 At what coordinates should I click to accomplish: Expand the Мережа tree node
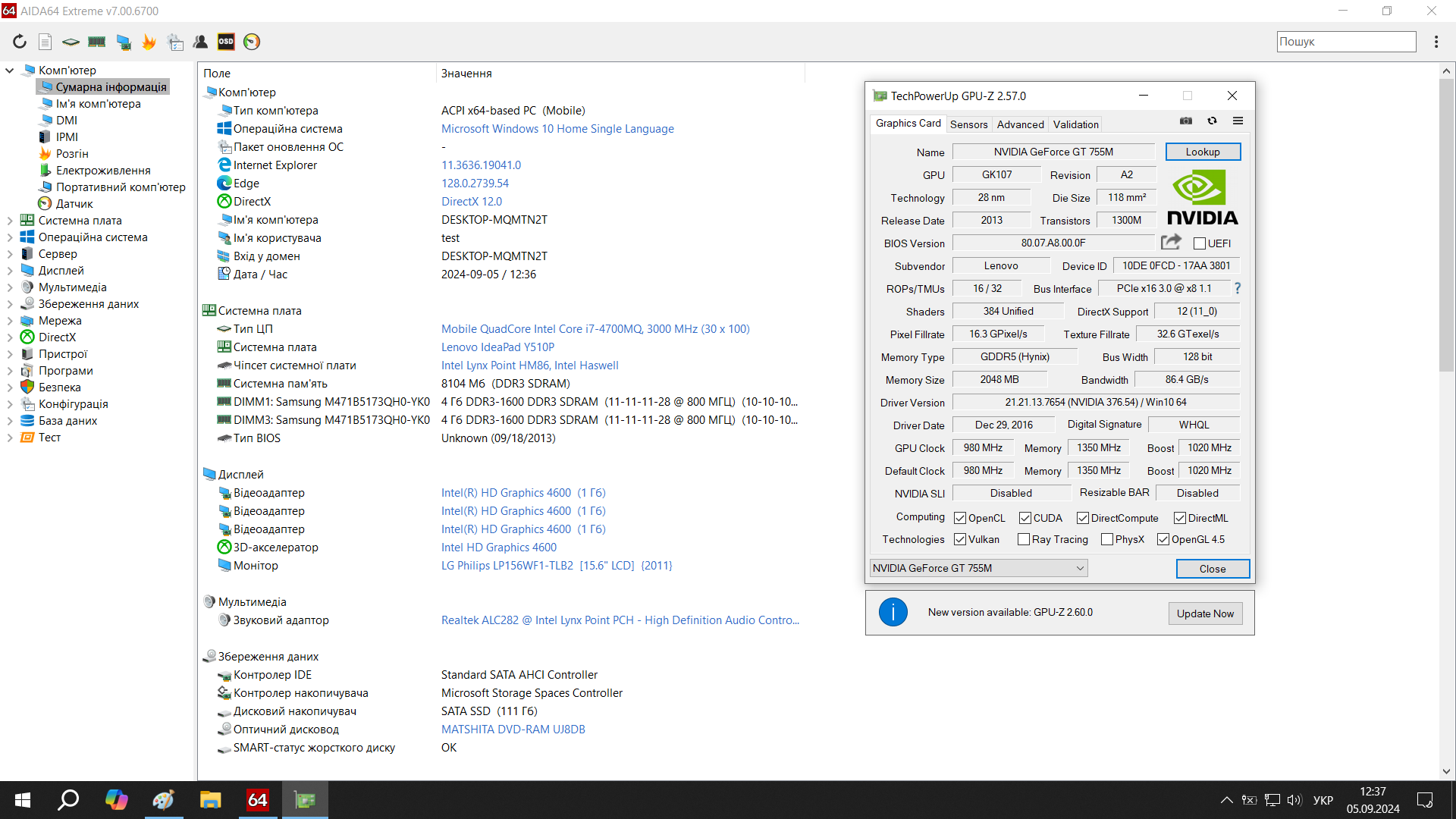click(10, 321)
